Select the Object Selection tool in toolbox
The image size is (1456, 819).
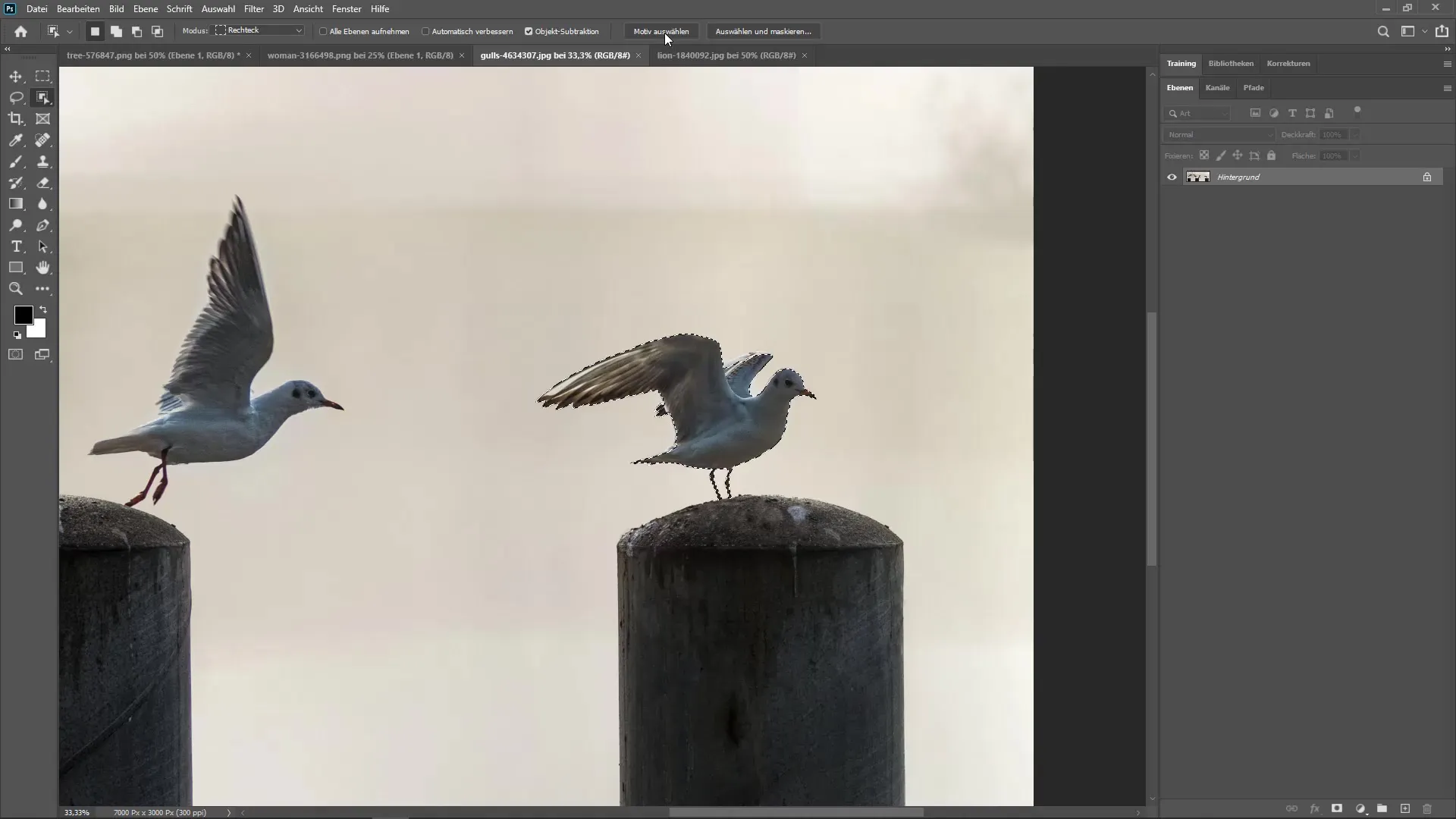coord(43,98)
